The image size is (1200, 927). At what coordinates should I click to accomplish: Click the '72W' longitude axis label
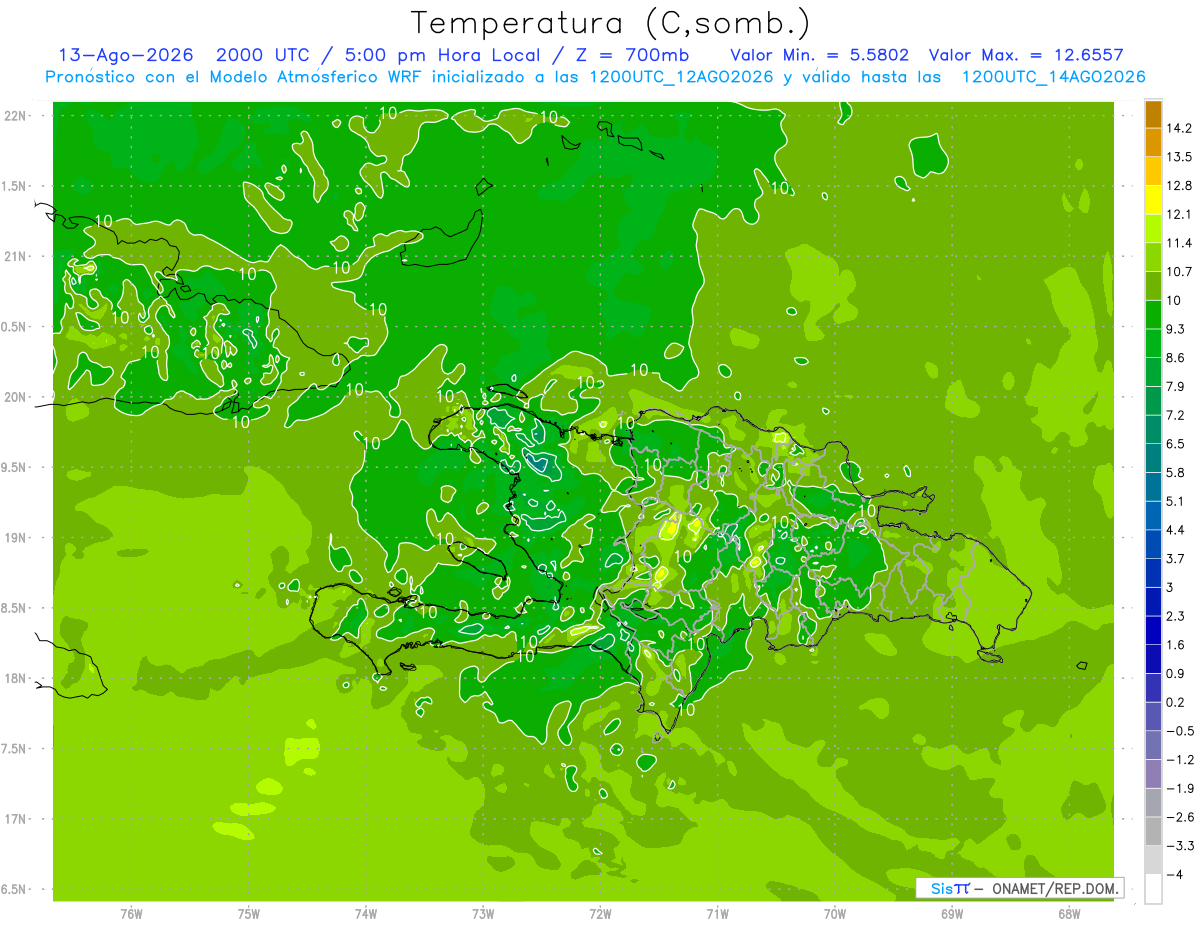600,914
